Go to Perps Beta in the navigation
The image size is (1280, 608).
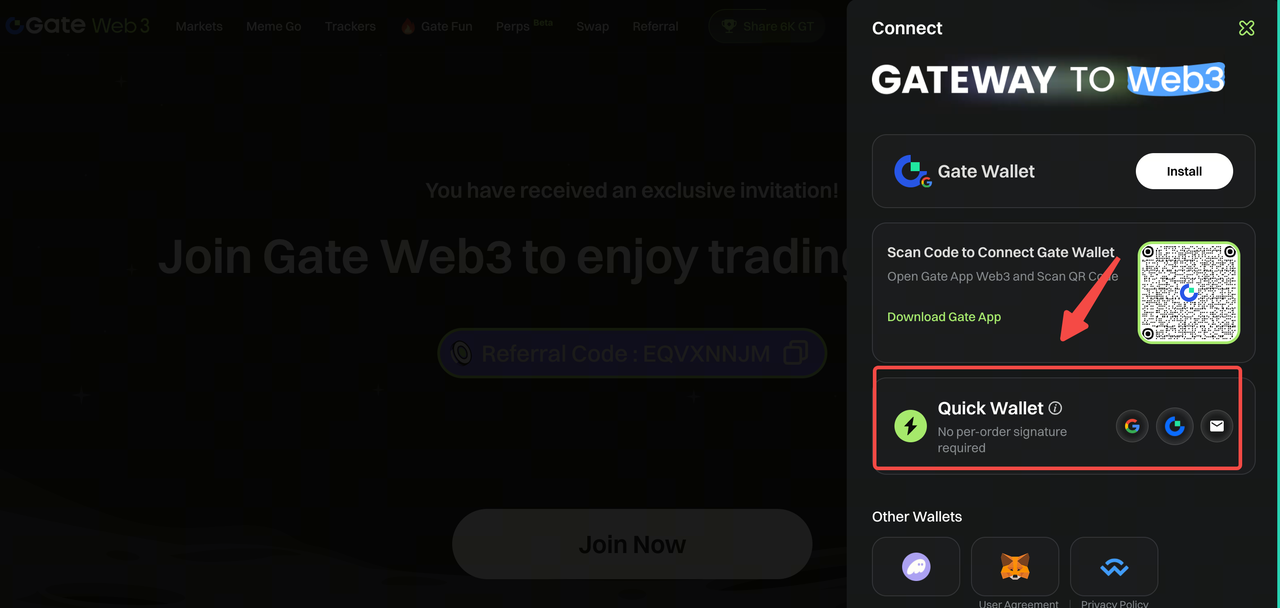(x=524, y=26)
